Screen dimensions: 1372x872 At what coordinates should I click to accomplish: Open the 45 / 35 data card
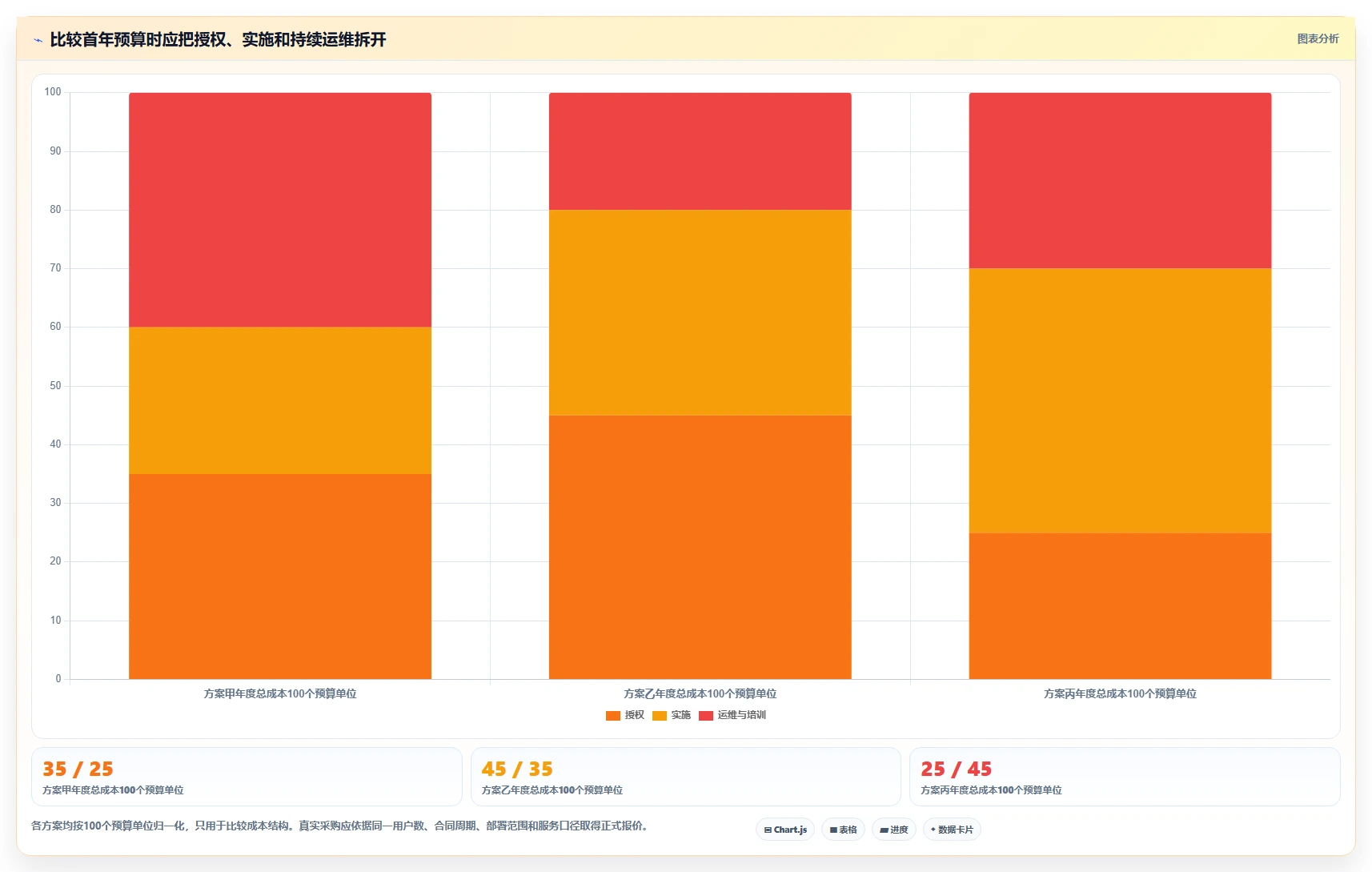coord(686,777)
